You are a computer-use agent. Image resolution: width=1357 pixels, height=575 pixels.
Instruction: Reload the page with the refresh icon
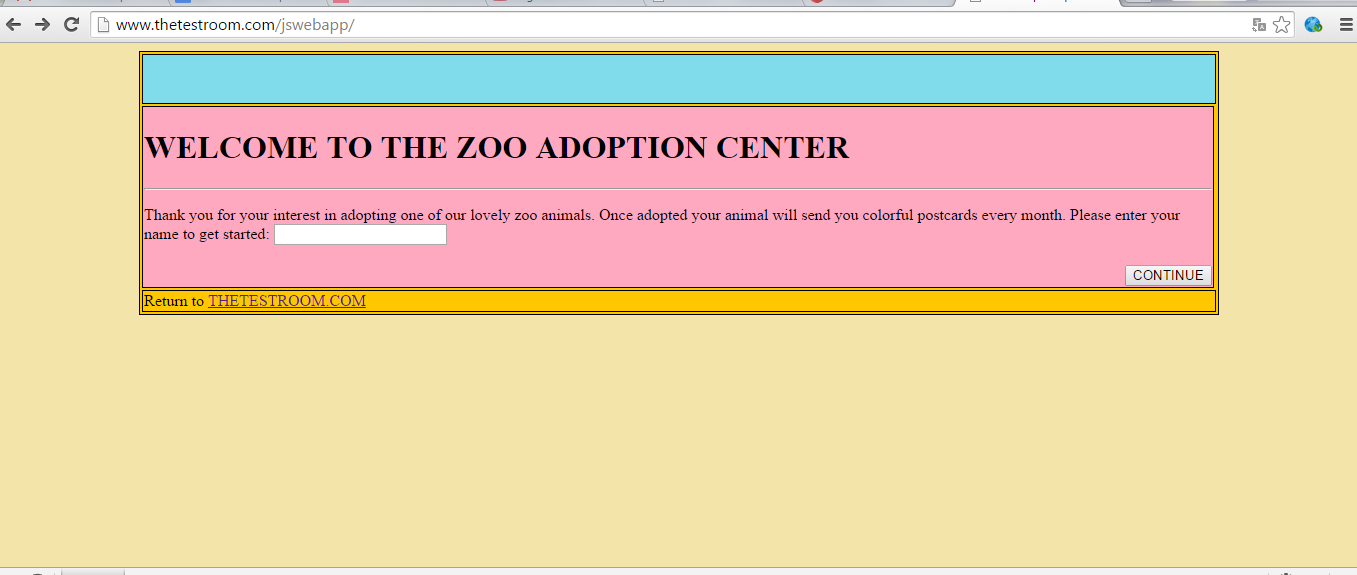click(71, 24)
